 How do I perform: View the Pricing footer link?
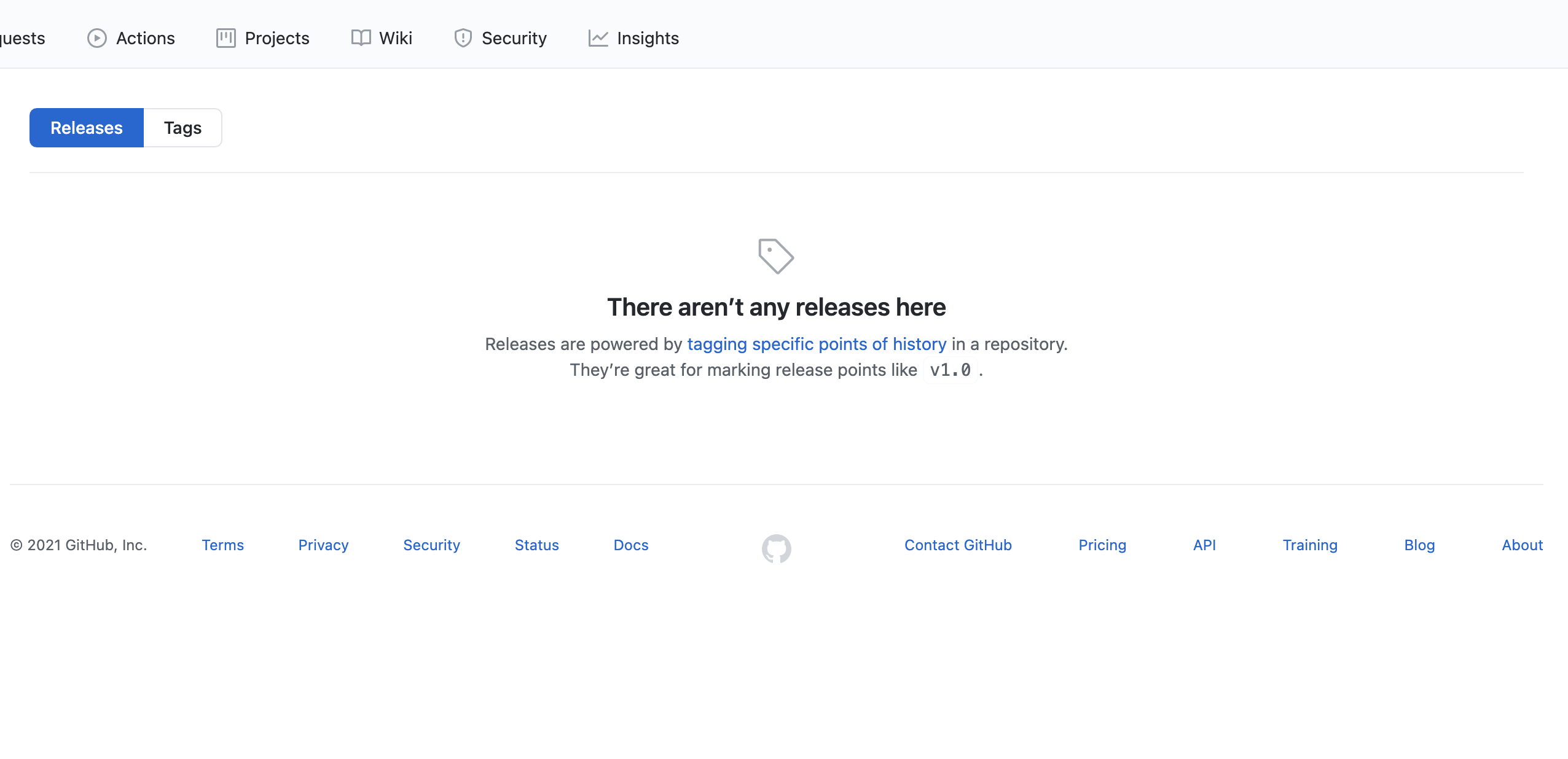click(x=1102, y=545)
